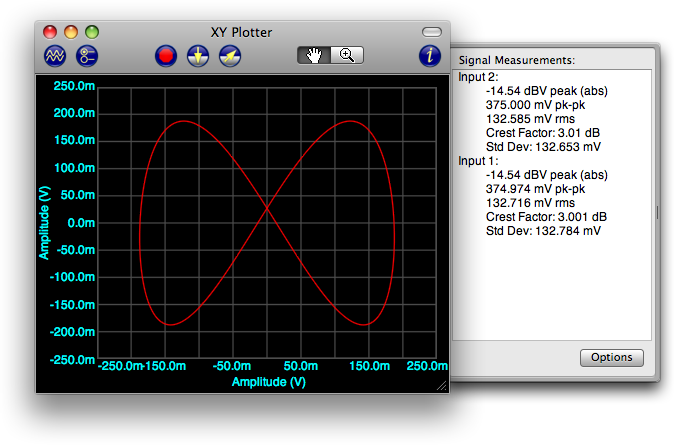
Task: Click 'Std Dev: 132.653 mV' line
Action: (543, 147)
